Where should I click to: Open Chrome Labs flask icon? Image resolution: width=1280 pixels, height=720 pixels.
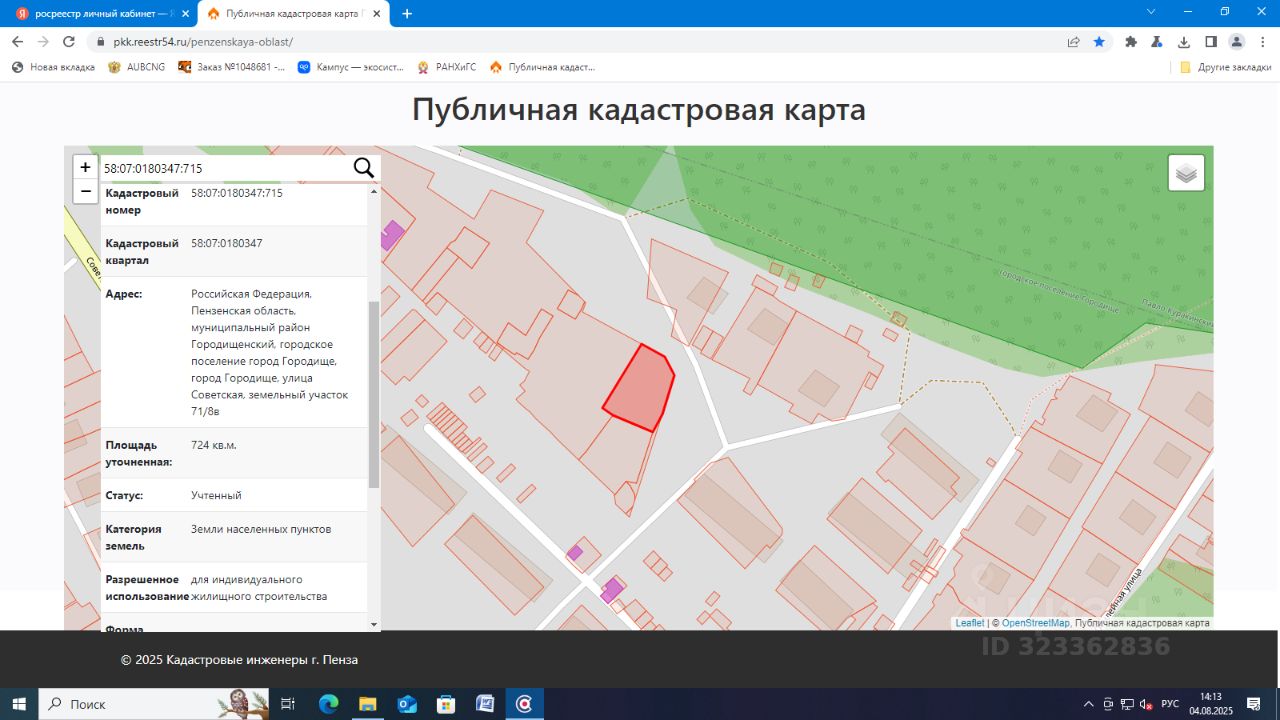click(1157, 42)
